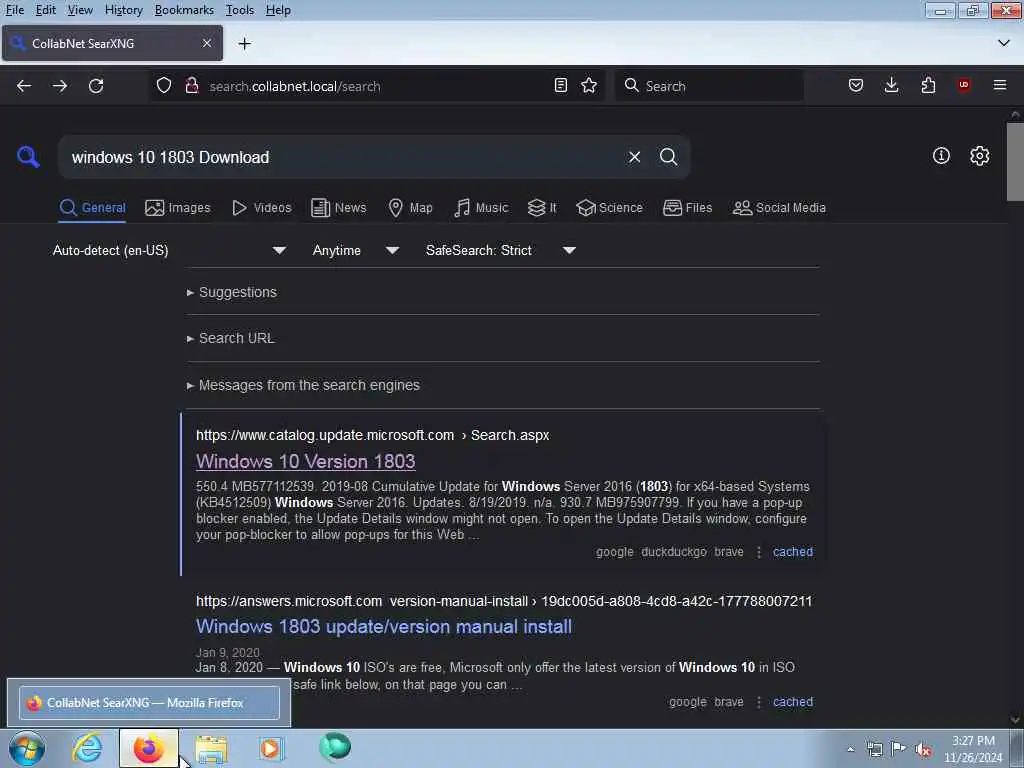Expand Messages from the search engines
The image size is (1024, 768).
coord(303,385)
